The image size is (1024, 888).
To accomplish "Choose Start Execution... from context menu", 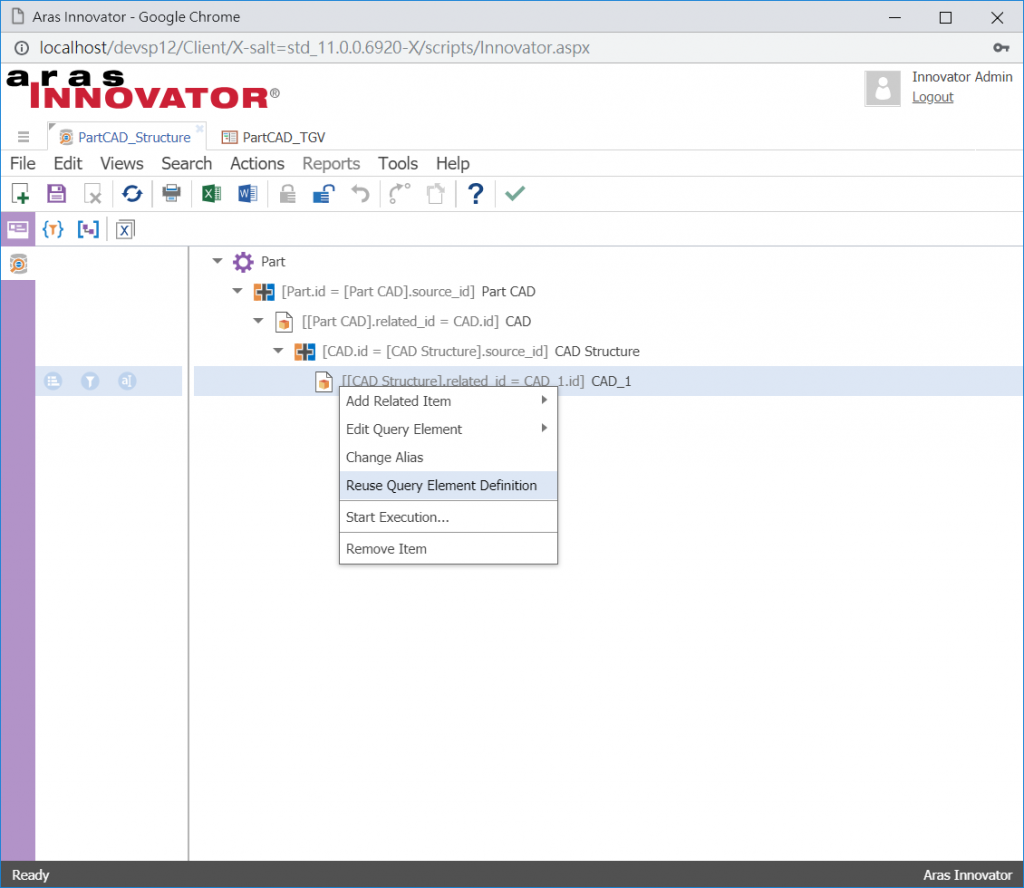I will 449,517.
